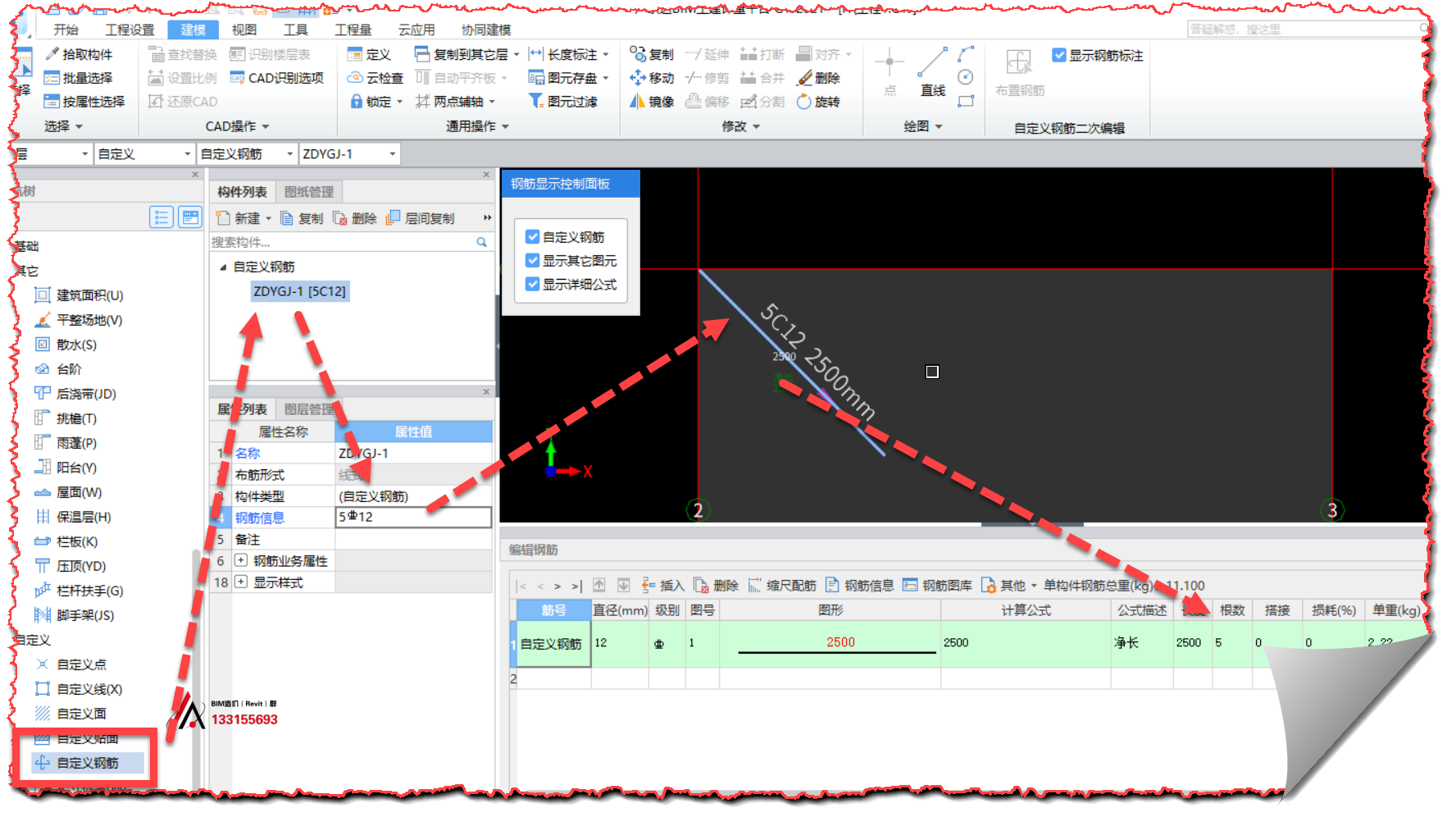This screenshot has height=826, width=1456.
Task: Click 缩尺配筋 in rebar editor toolbar
Action: [x=783, y=586]
